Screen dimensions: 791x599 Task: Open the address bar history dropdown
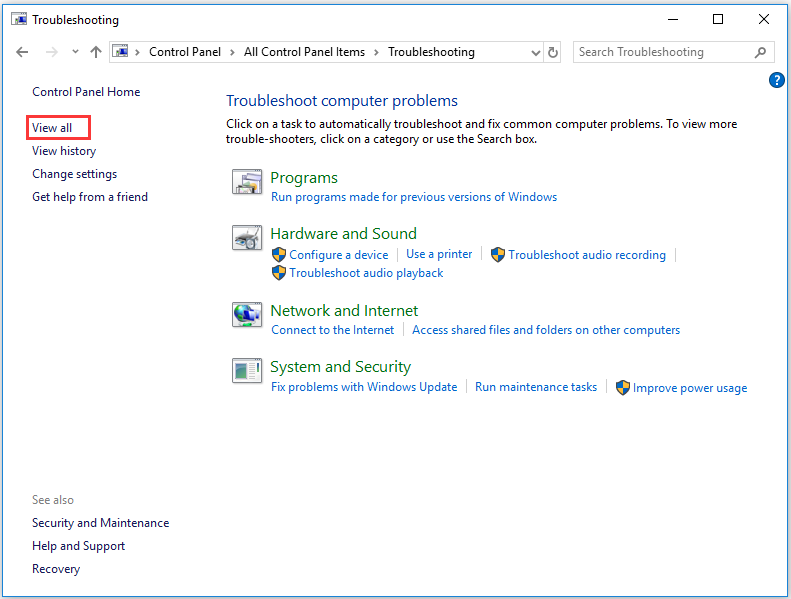(536, 52)
